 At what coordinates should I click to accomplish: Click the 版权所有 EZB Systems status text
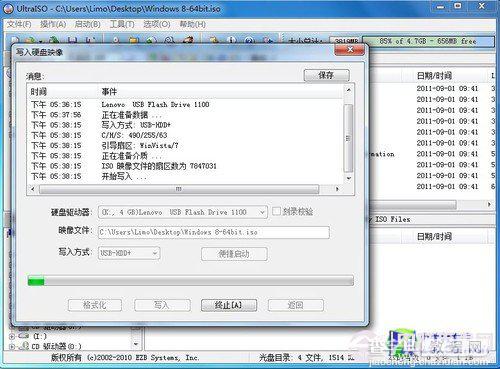coord(125,358)
